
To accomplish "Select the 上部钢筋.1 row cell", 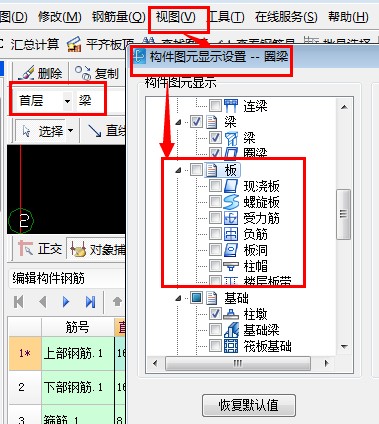I will [78, 353].
